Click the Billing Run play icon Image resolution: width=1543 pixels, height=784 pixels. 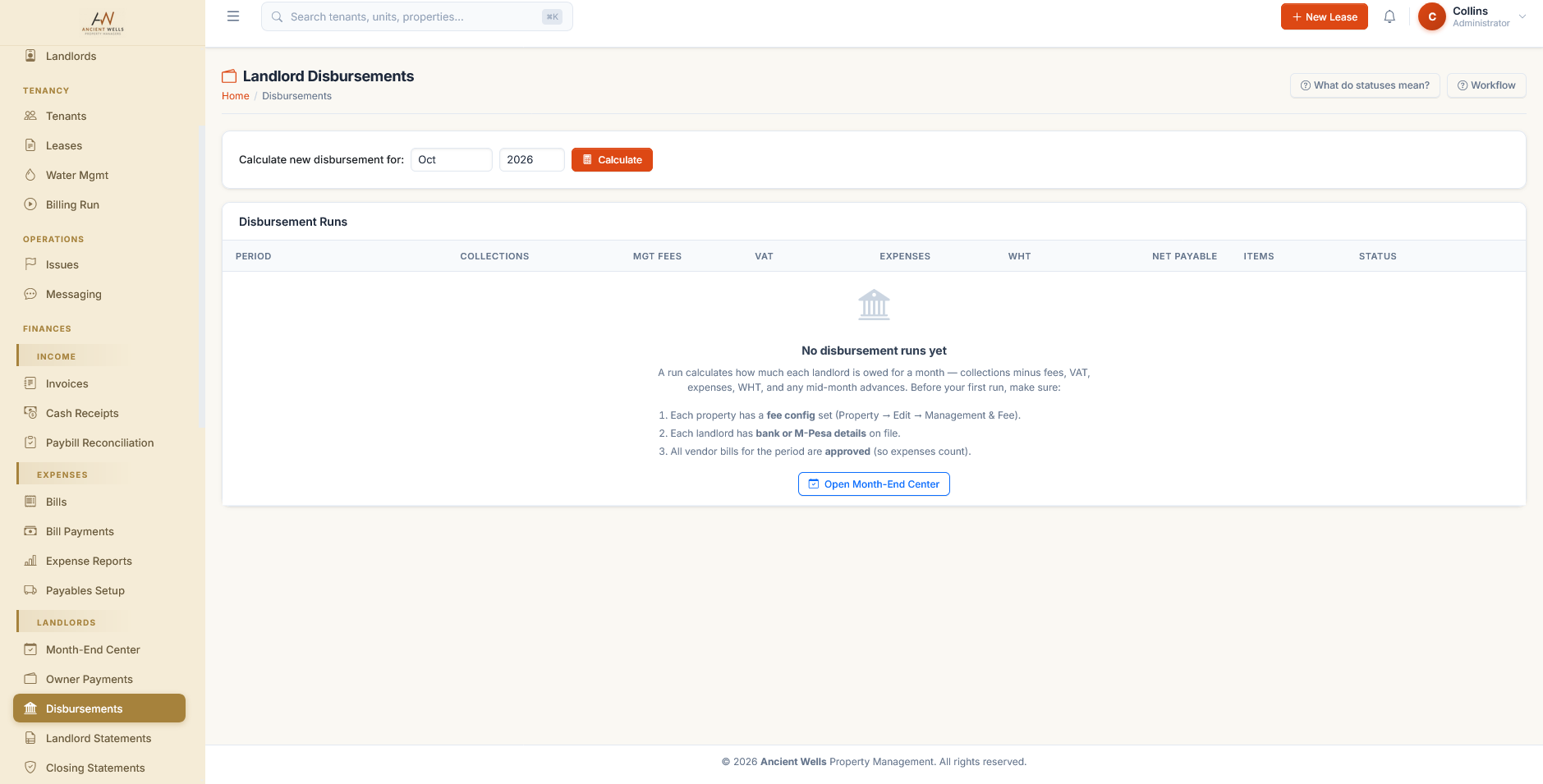point(30,204)
